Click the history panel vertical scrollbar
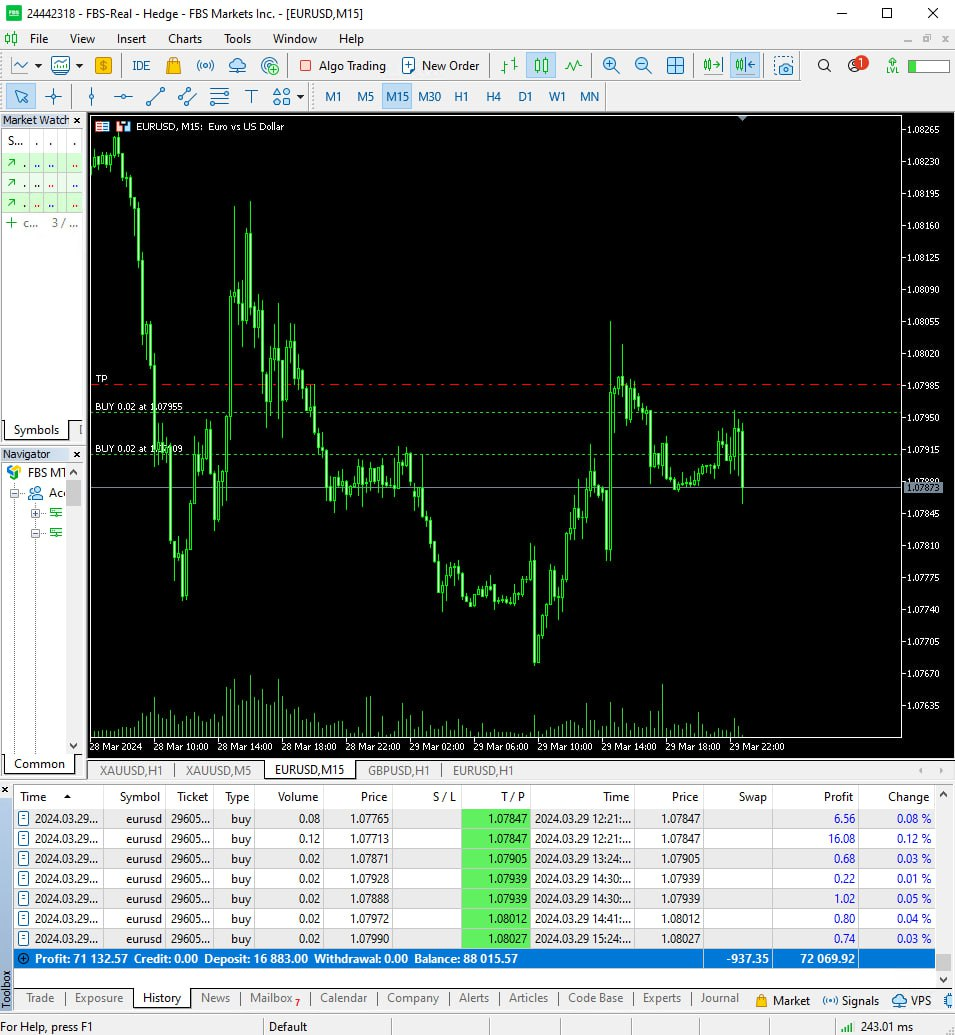This screenshot has width=955, height=1035. point(944,886)
